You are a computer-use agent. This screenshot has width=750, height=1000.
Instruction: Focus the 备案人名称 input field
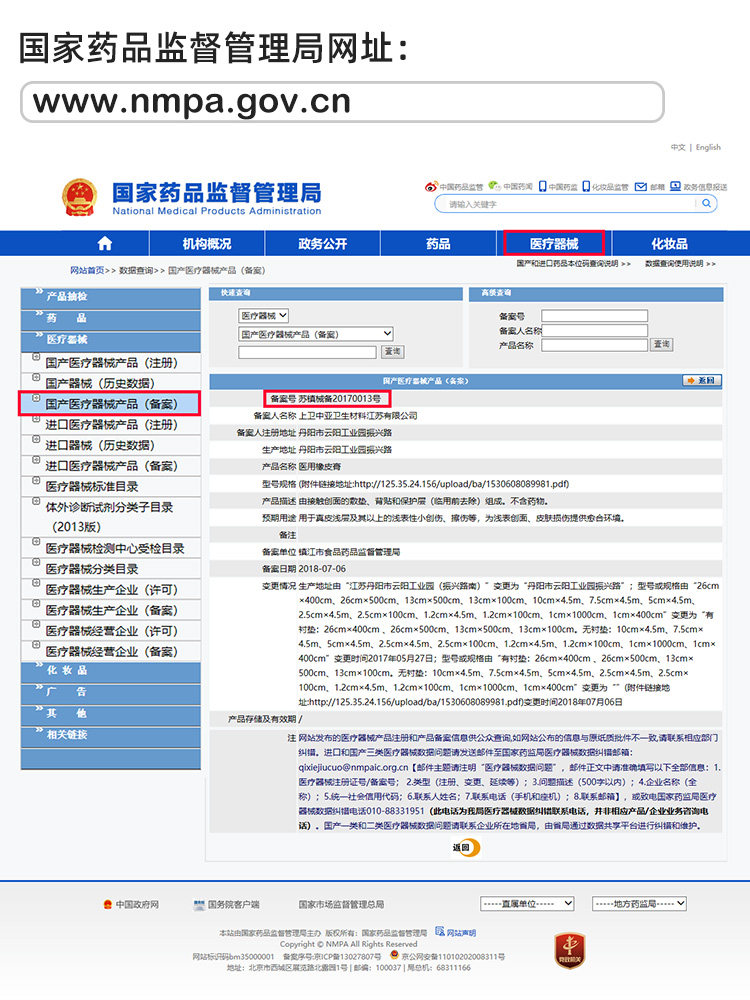pyautogui.click(x=594, y=330)
